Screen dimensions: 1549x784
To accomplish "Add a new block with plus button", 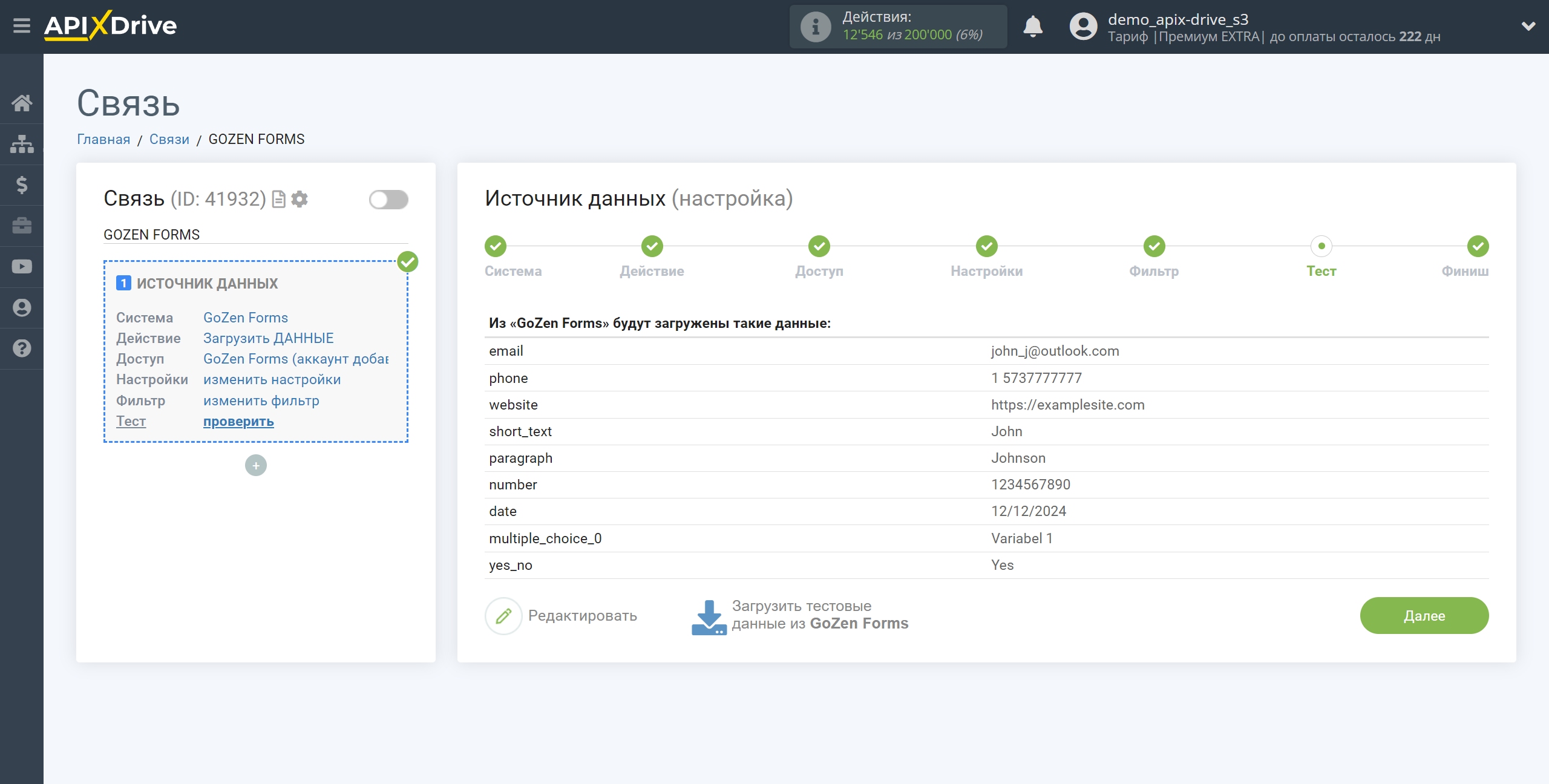I will 256,465.
